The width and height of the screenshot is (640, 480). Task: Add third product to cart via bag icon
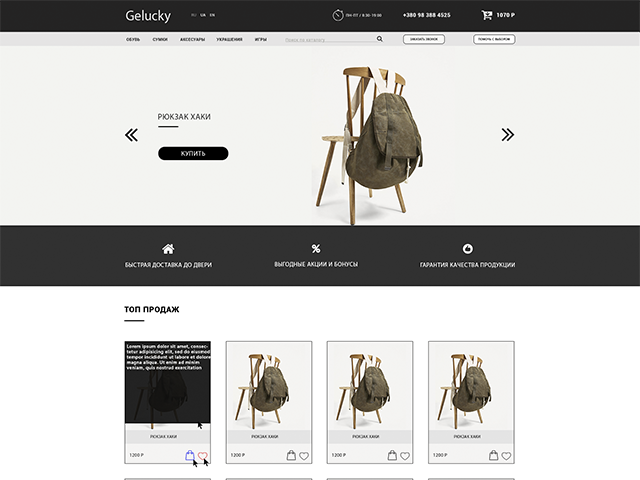coord(392,455)
